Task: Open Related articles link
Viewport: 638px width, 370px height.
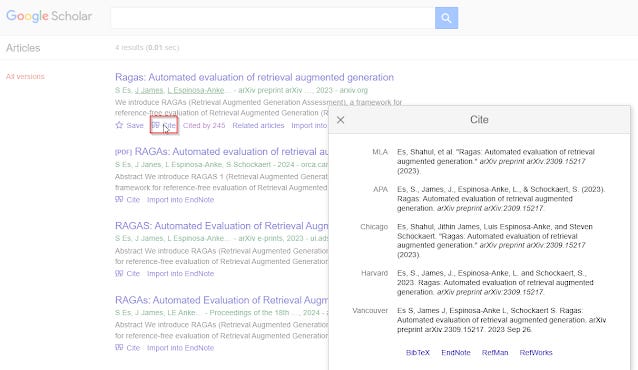Action: pyautogui.click(x=258, y=125)
